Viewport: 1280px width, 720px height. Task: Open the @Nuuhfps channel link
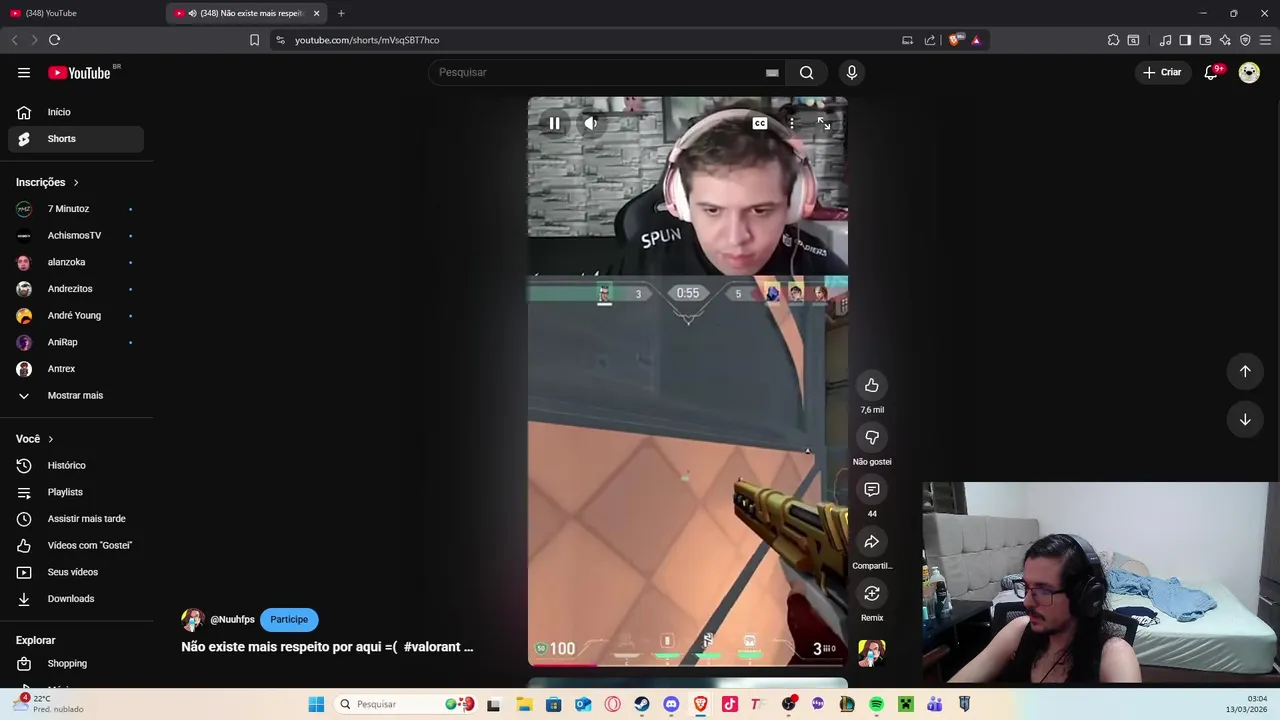[x=232, y=619]
